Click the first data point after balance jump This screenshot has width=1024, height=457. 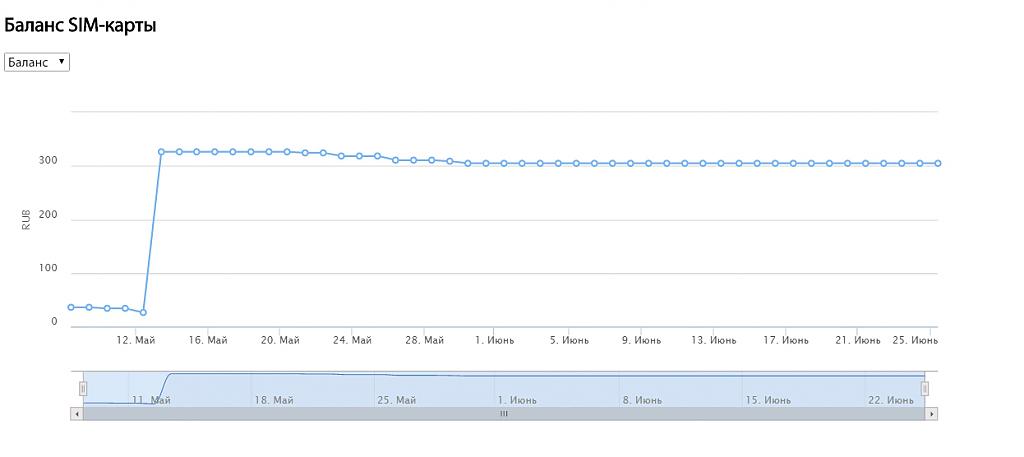click(x=161, y=152)
